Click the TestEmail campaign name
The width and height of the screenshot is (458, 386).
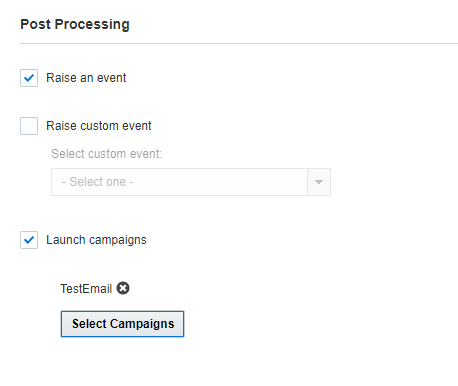click(86, 289)
